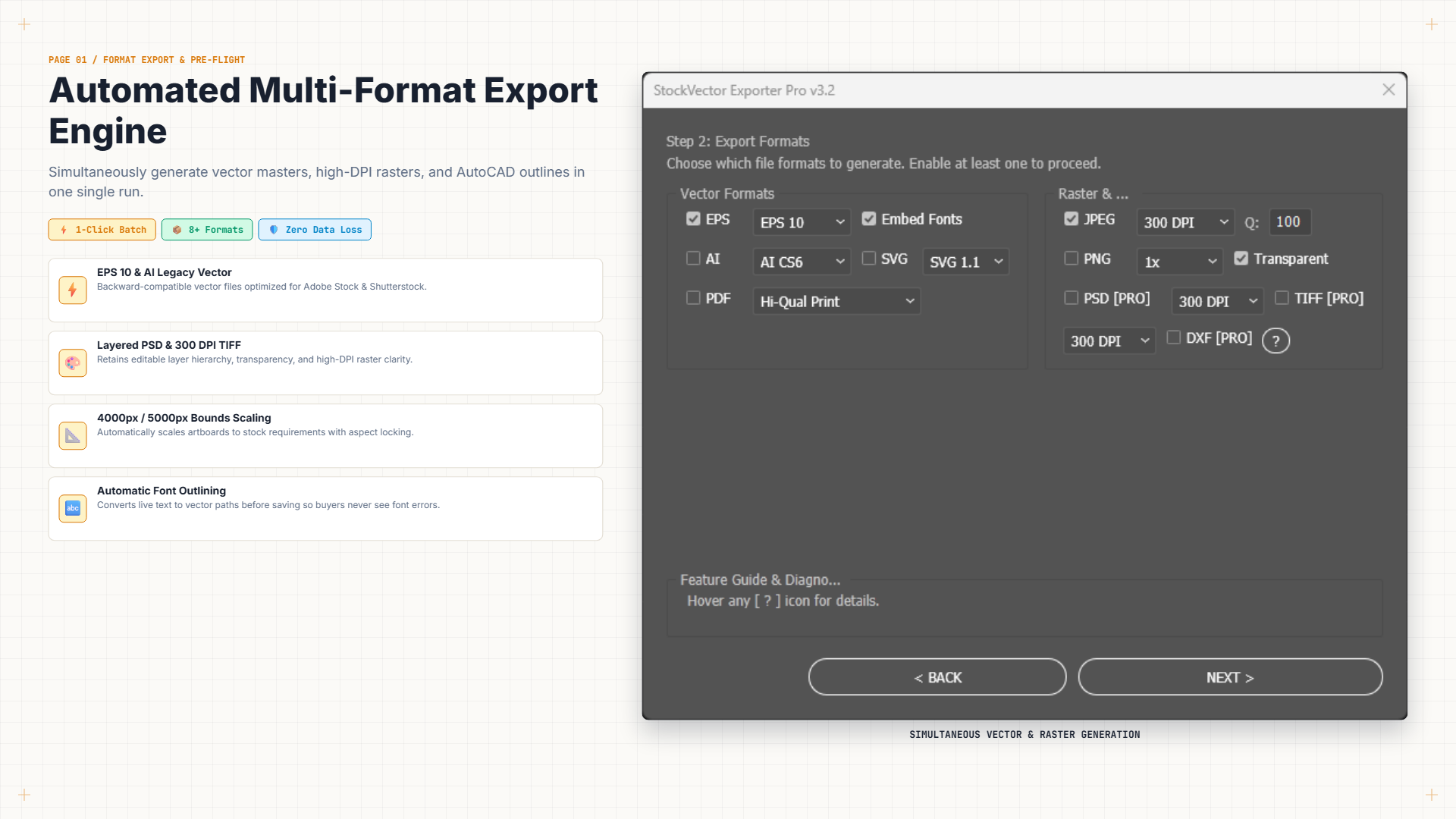Viewport: 1456px width, 819px height.
Task: Click the Q: quality label
Action: click(x=1251, y=223)
